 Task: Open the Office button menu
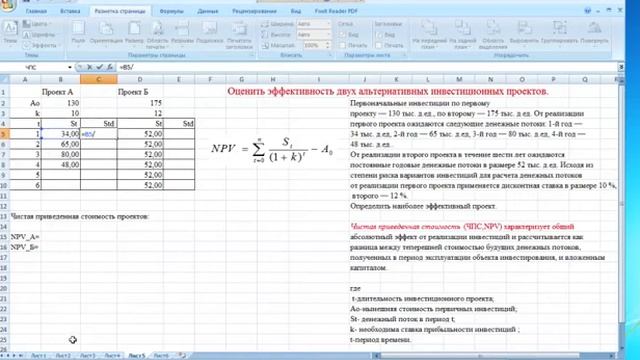point(7,6)
